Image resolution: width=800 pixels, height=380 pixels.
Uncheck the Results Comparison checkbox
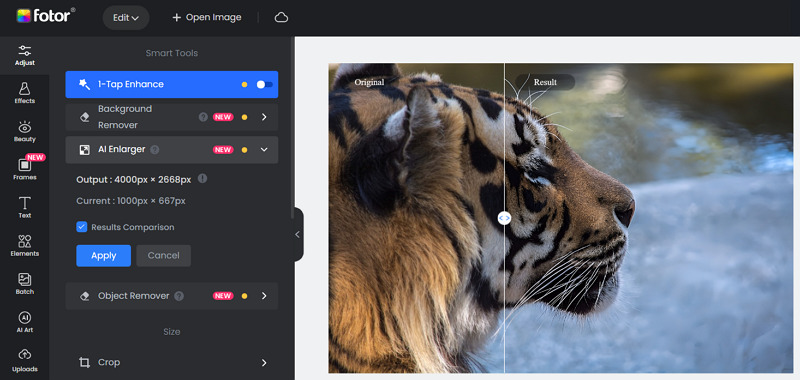(x=82, y=227)
